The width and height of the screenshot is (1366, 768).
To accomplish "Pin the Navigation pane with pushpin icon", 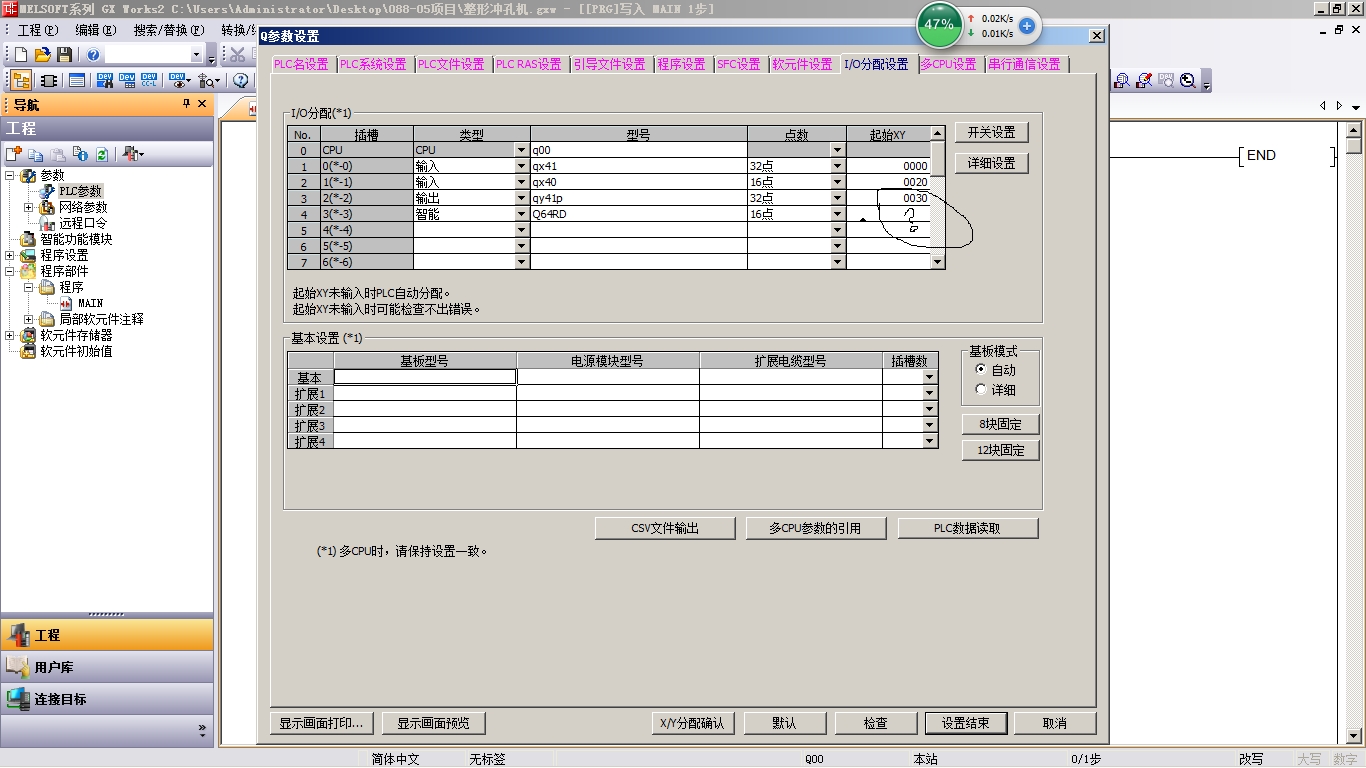I will click(186, 104).
